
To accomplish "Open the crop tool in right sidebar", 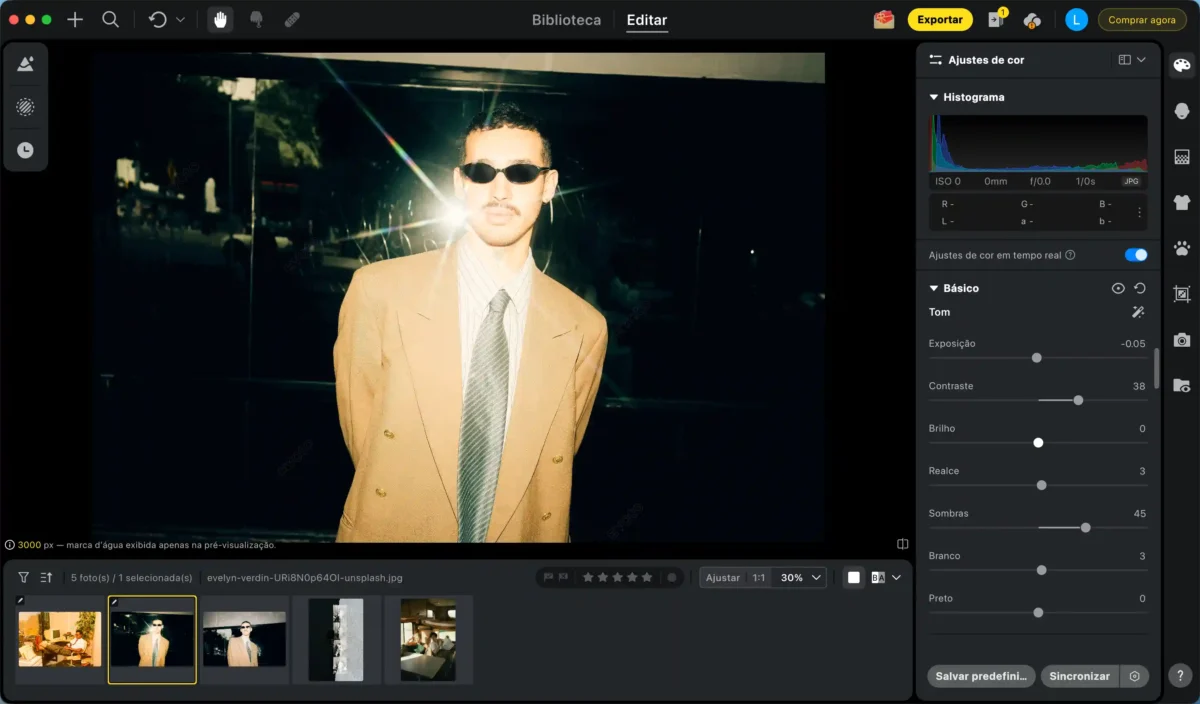I will point(1182,294).
